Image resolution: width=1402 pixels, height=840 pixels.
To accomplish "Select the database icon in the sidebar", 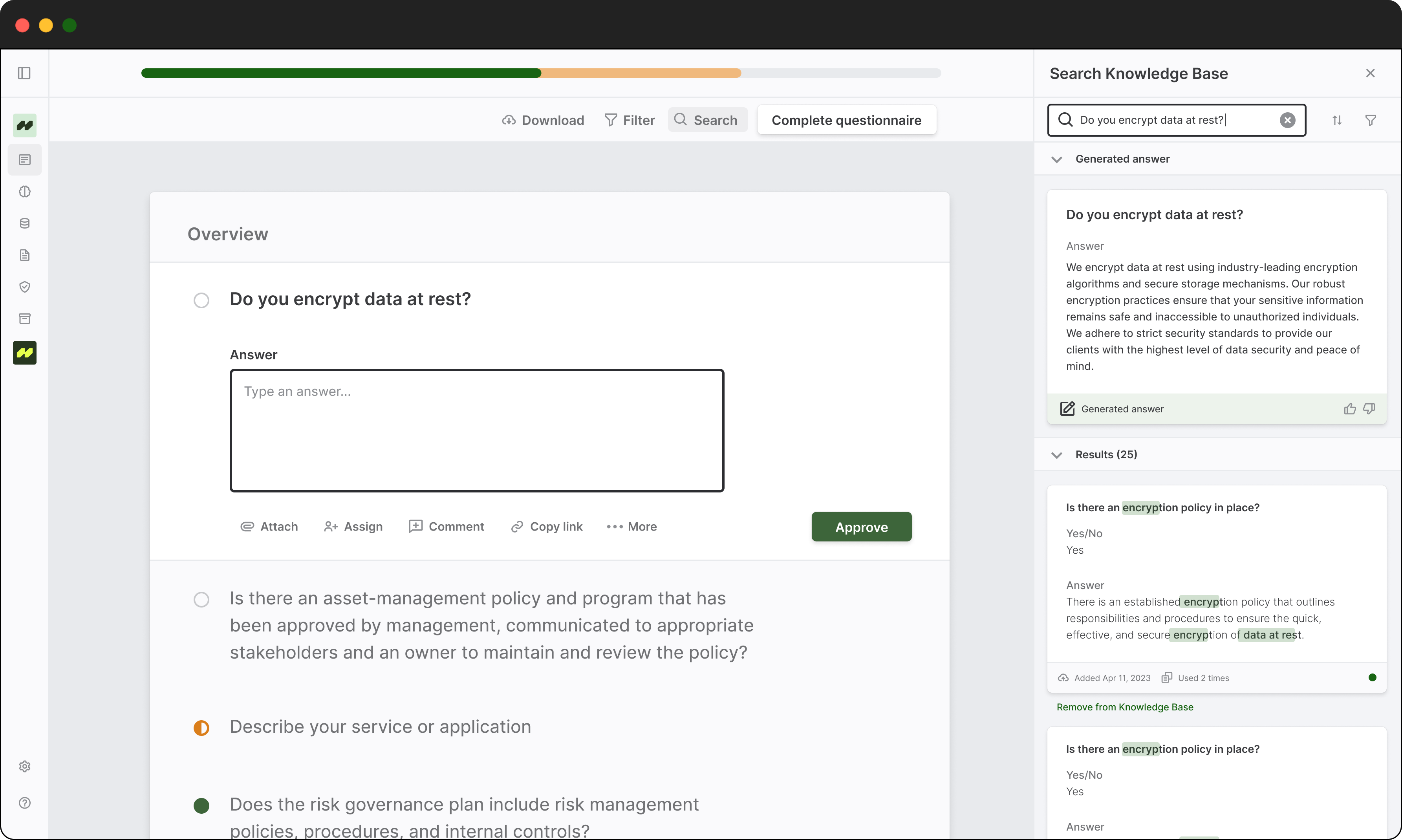I will point(24,223).
